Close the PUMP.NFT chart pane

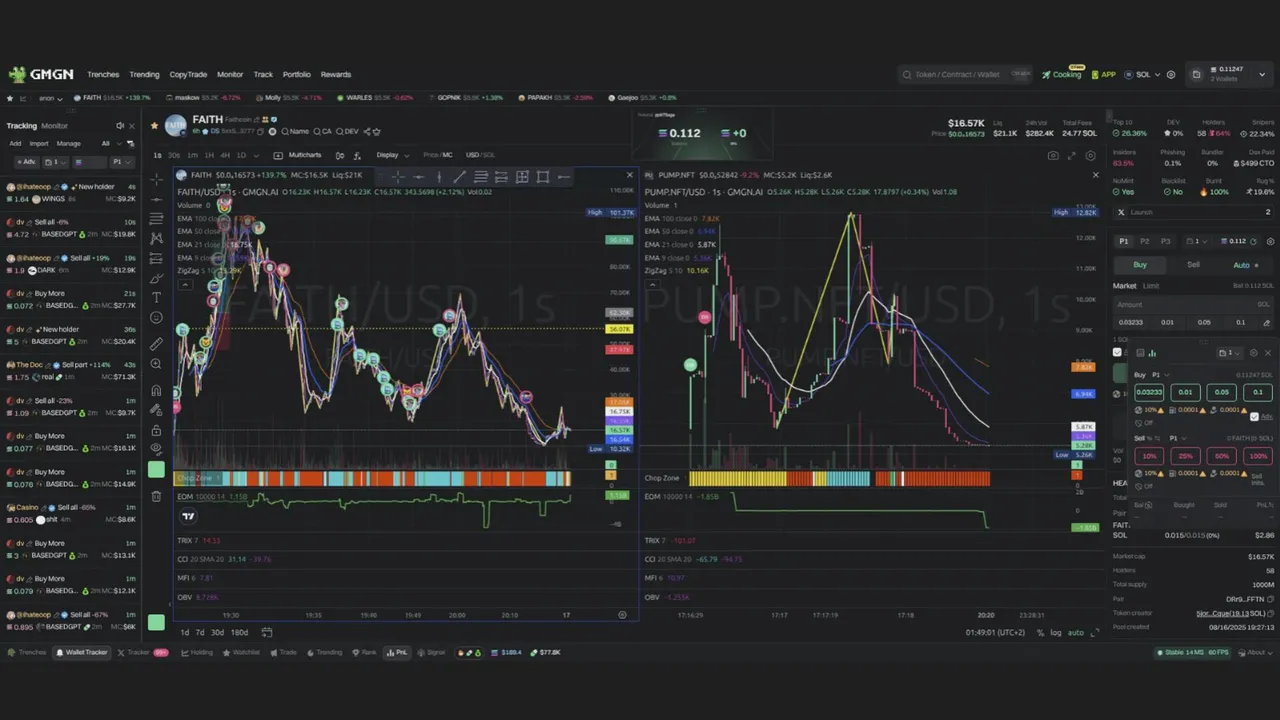[x=1095, y=176]
